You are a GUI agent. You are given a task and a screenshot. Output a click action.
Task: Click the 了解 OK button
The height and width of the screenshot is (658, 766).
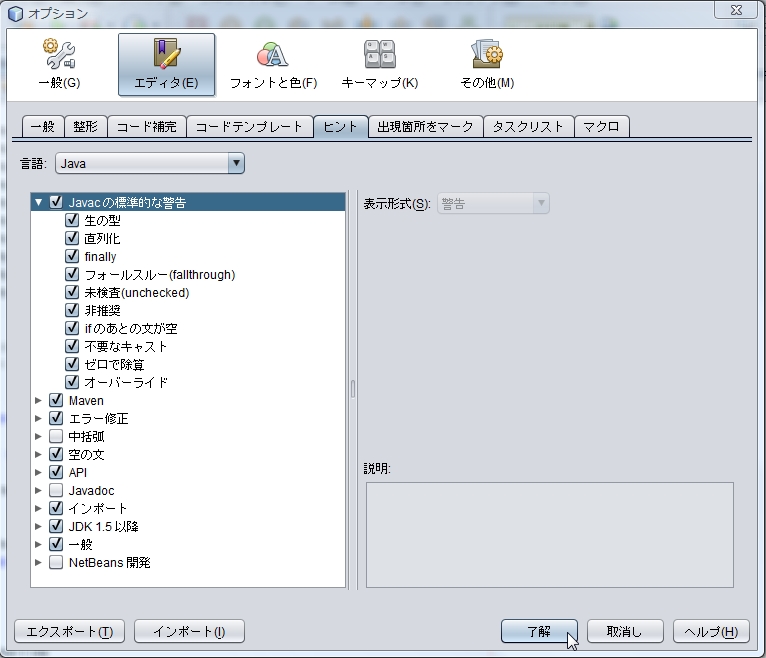point(539,631)
